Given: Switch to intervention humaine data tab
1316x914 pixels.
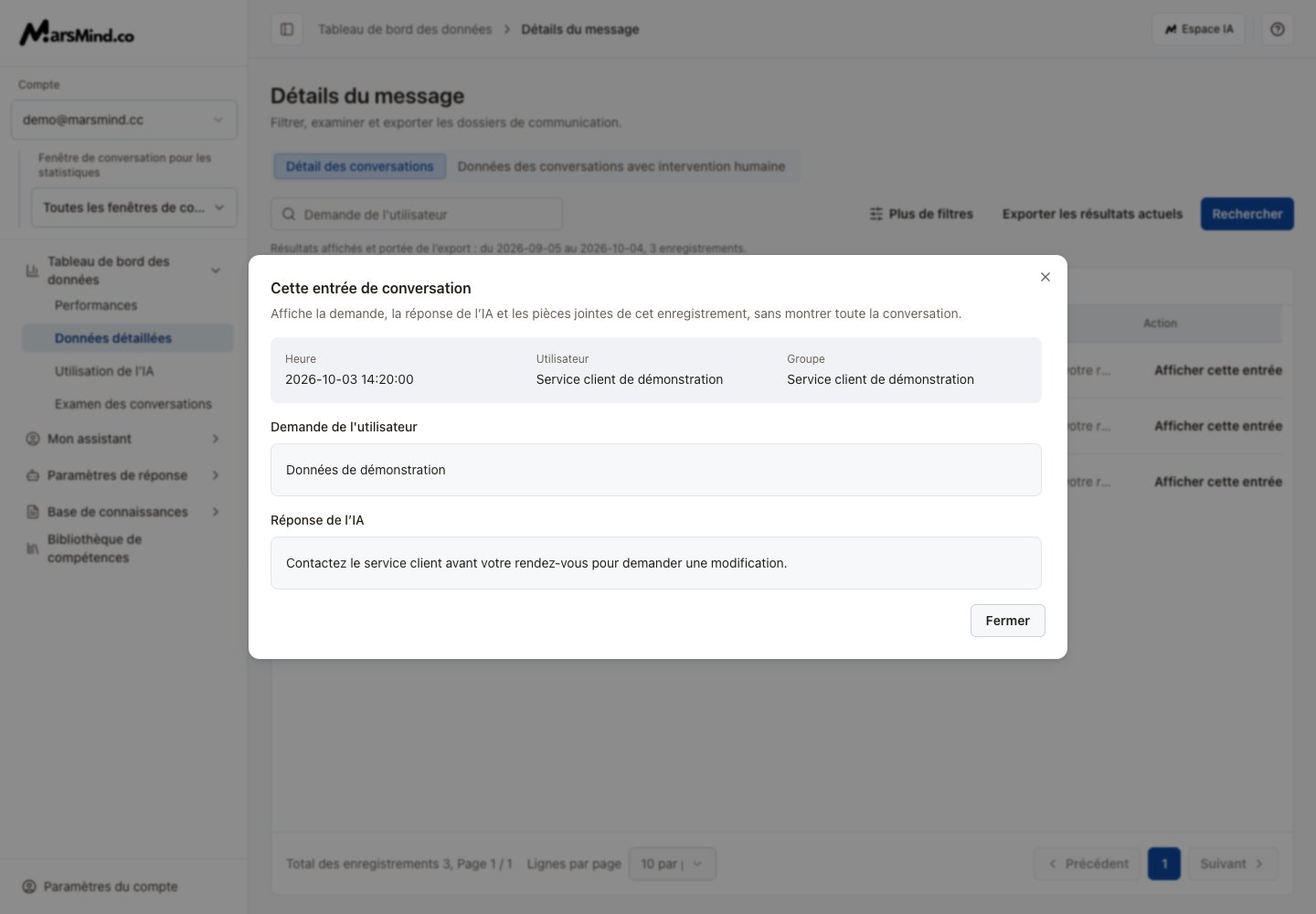Looking at the screenshot, I should 621,166.
